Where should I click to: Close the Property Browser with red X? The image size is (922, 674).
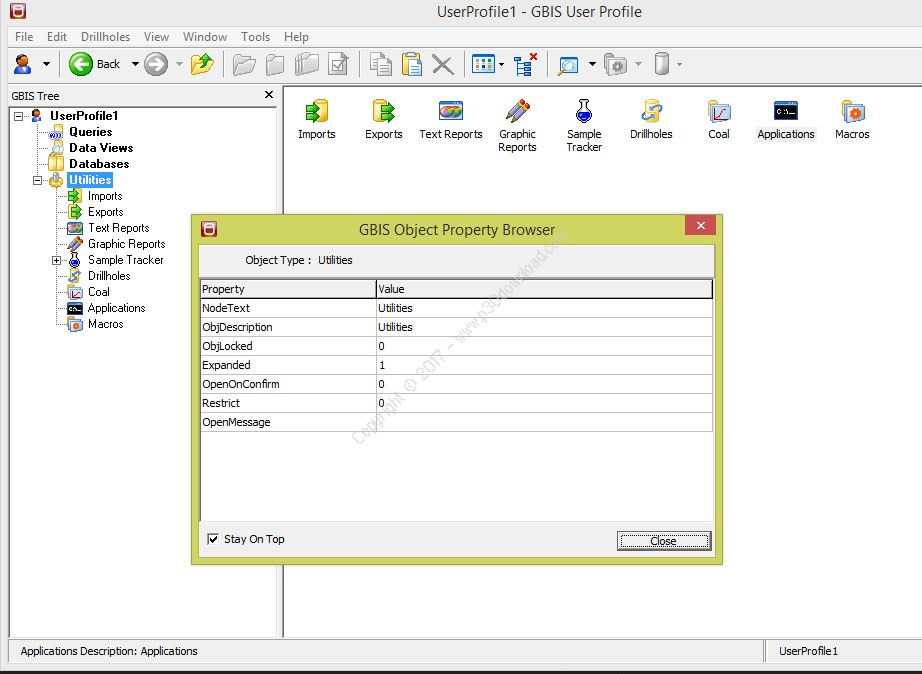pos(700,225)
